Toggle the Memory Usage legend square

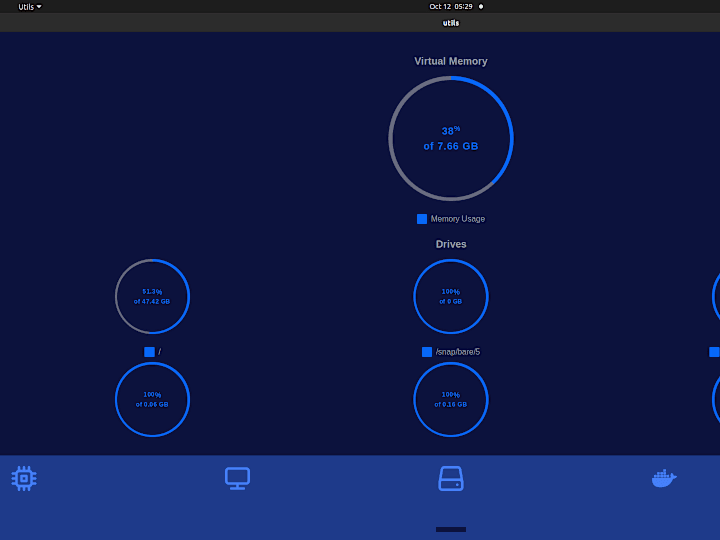point(422,219)
